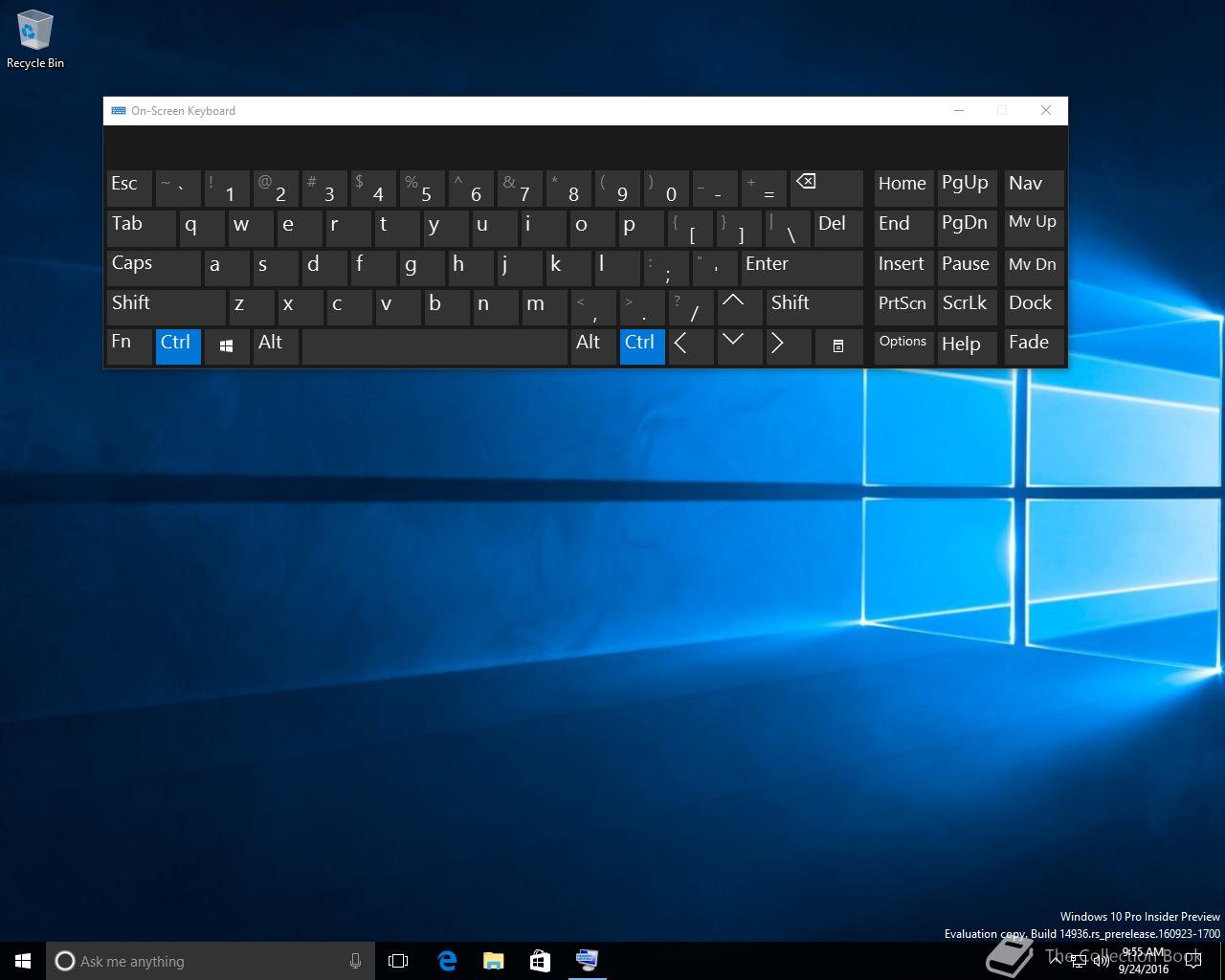Open File Explorer from the taskbar
The image size is (1225, 980).
coord(493,961)
